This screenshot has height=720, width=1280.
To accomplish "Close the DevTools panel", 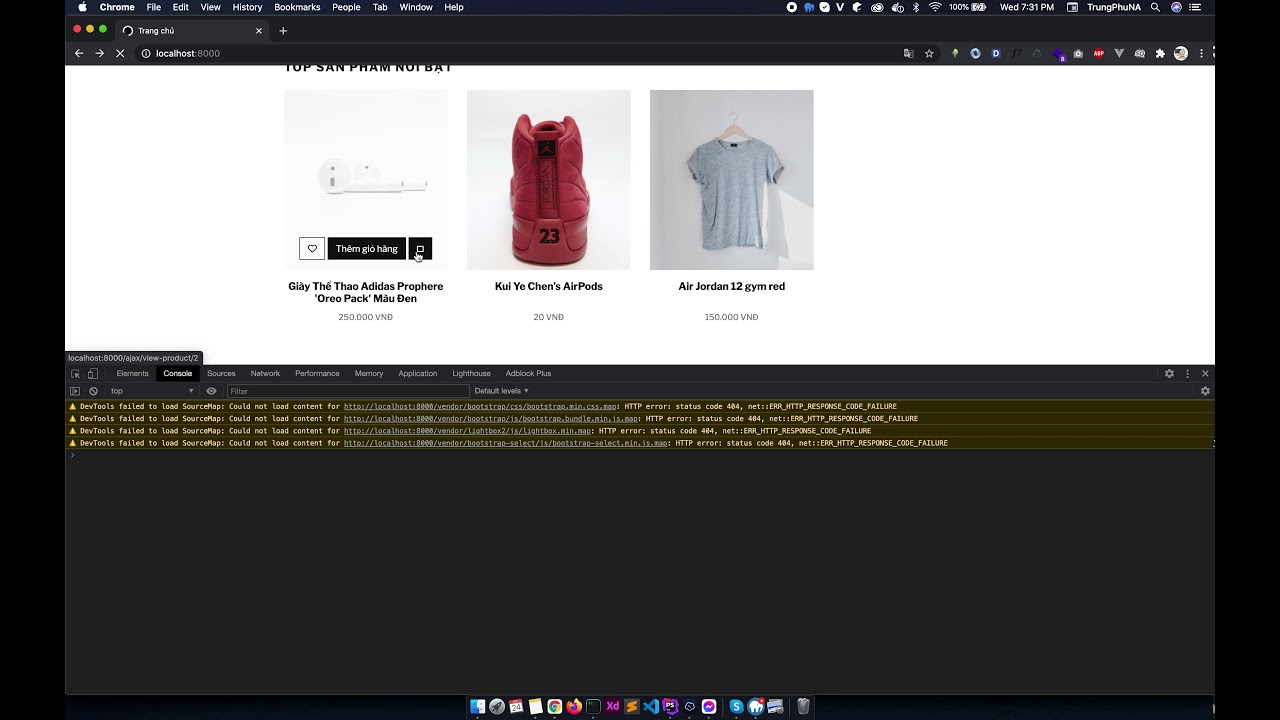I will [x=1205, y=373].
